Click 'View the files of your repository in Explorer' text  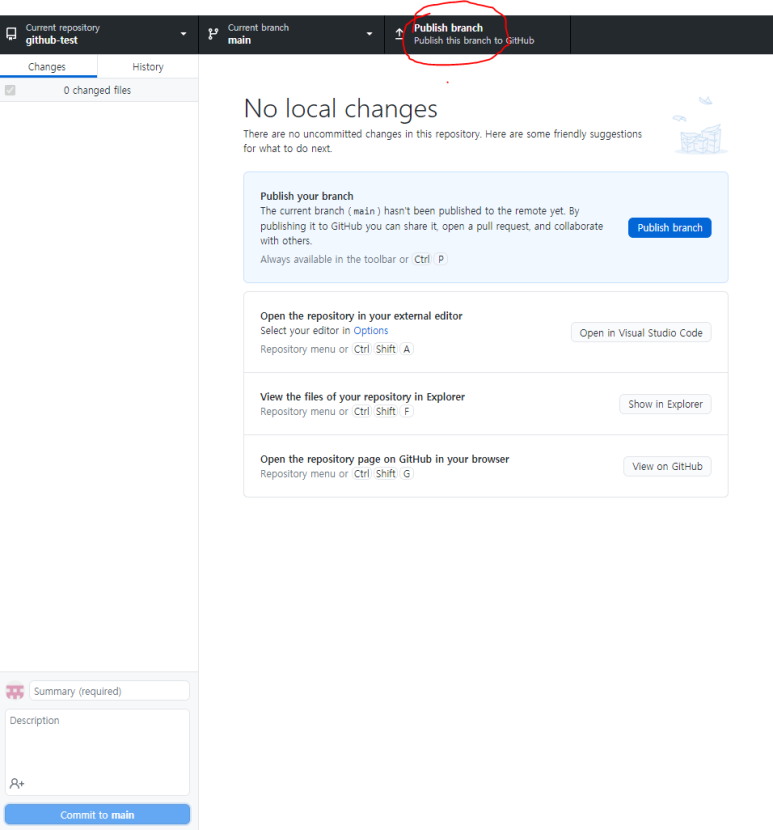click(362, 396)
